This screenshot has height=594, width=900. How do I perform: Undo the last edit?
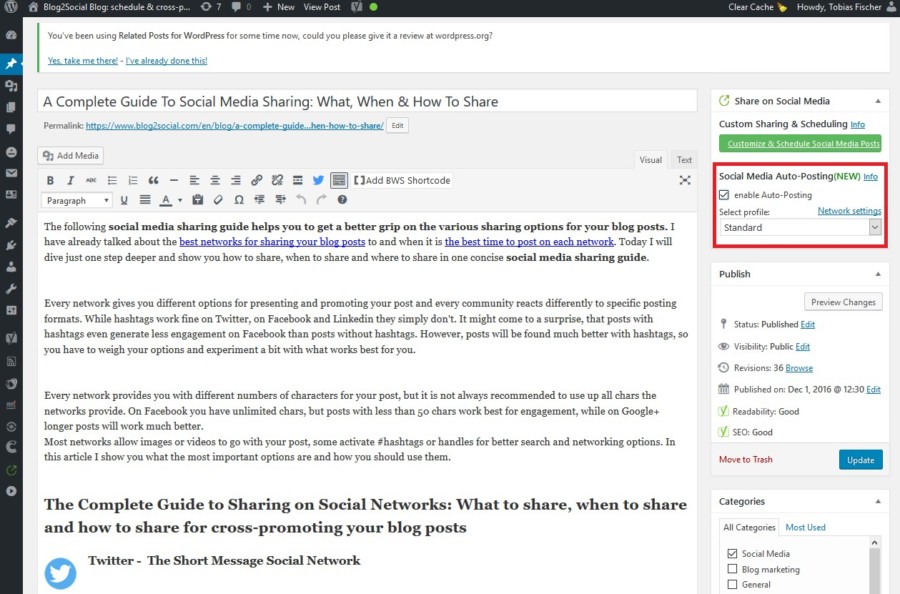301,200
